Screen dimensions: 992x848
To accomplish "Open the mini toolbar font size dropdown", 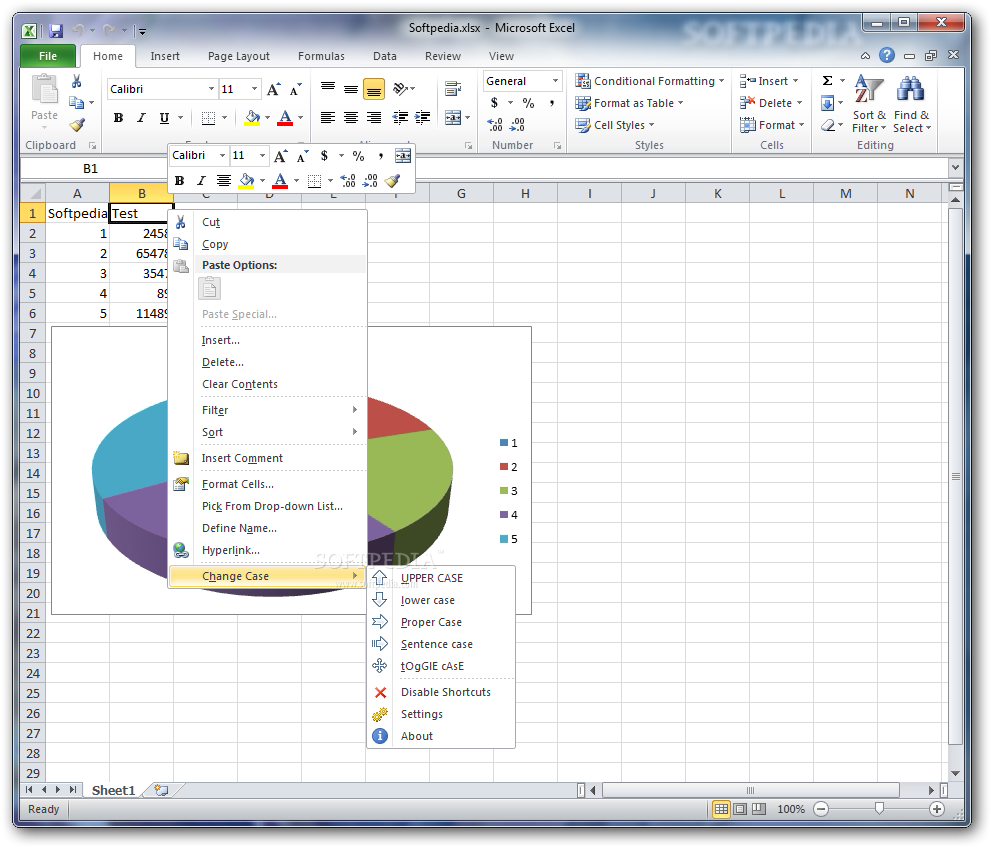I will 262,156.
